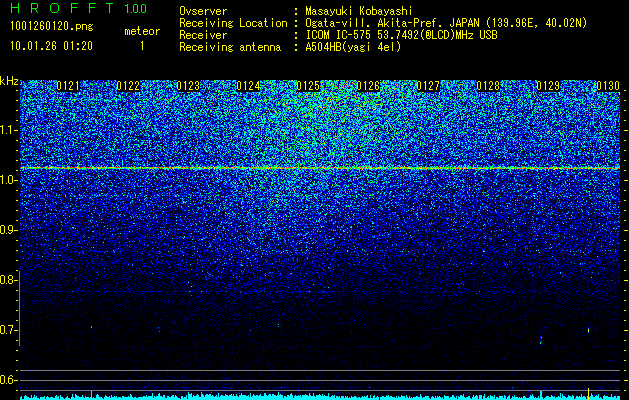Click the Receiving antenna field label
629x400 pixels.
pyautogui.click(x=230, y=47)
